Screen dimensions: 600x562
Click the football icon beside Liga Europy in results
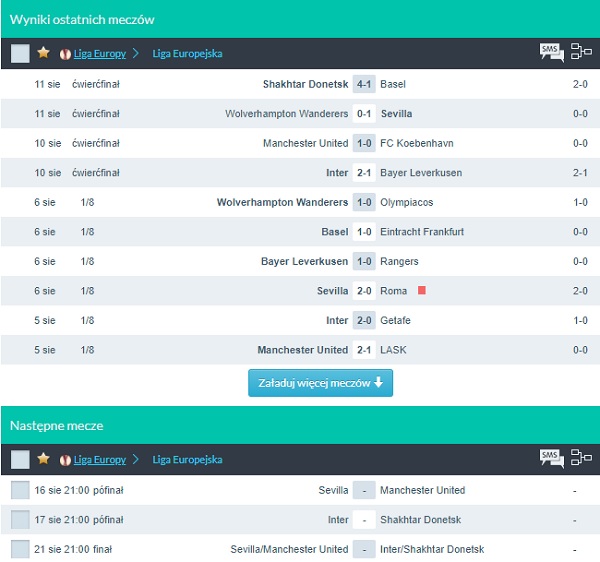click(x=65, y=54)
